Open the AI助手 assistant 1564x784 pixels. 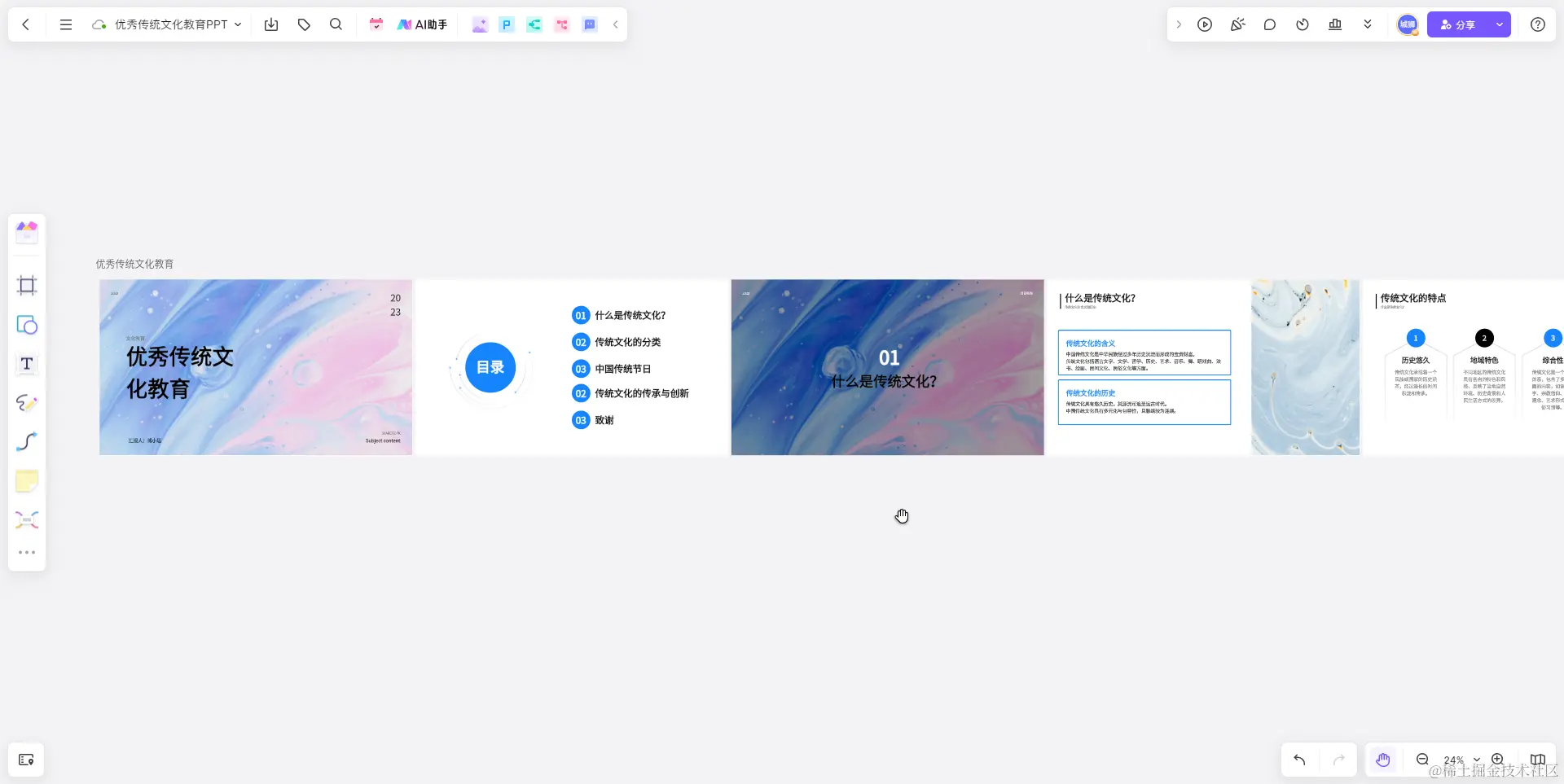(422, 24)
